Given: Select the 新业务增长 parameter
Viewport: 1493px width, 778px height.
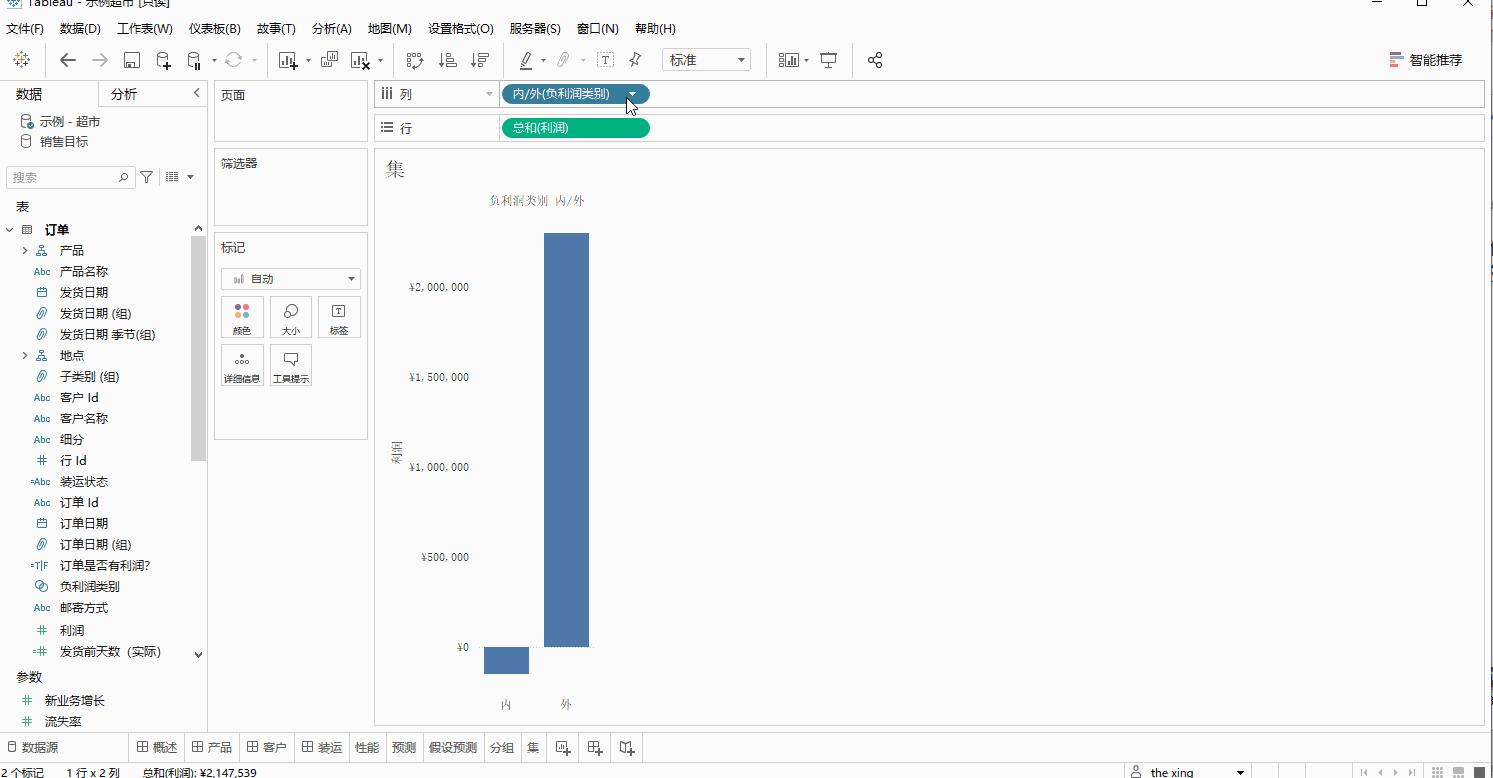Looking at the screenshot, I should coord(75,701).
